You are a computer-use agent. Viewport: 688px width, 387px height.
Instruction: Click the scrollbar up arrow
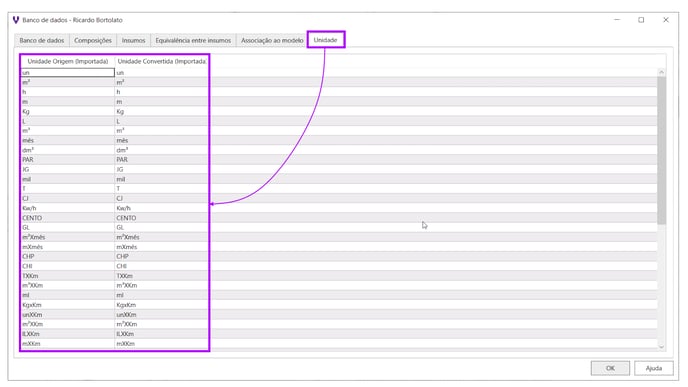coord(661,72)
